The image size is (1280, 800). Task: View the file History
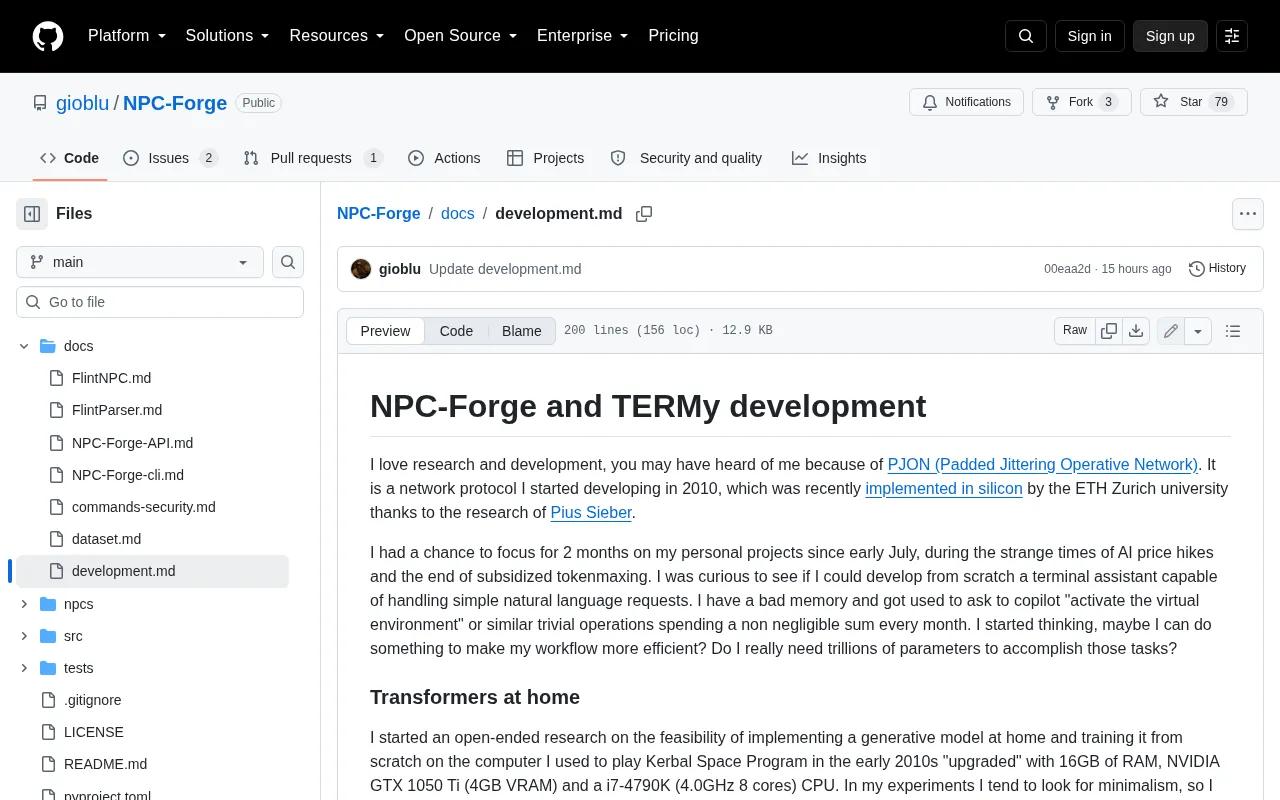(1217, 269)
